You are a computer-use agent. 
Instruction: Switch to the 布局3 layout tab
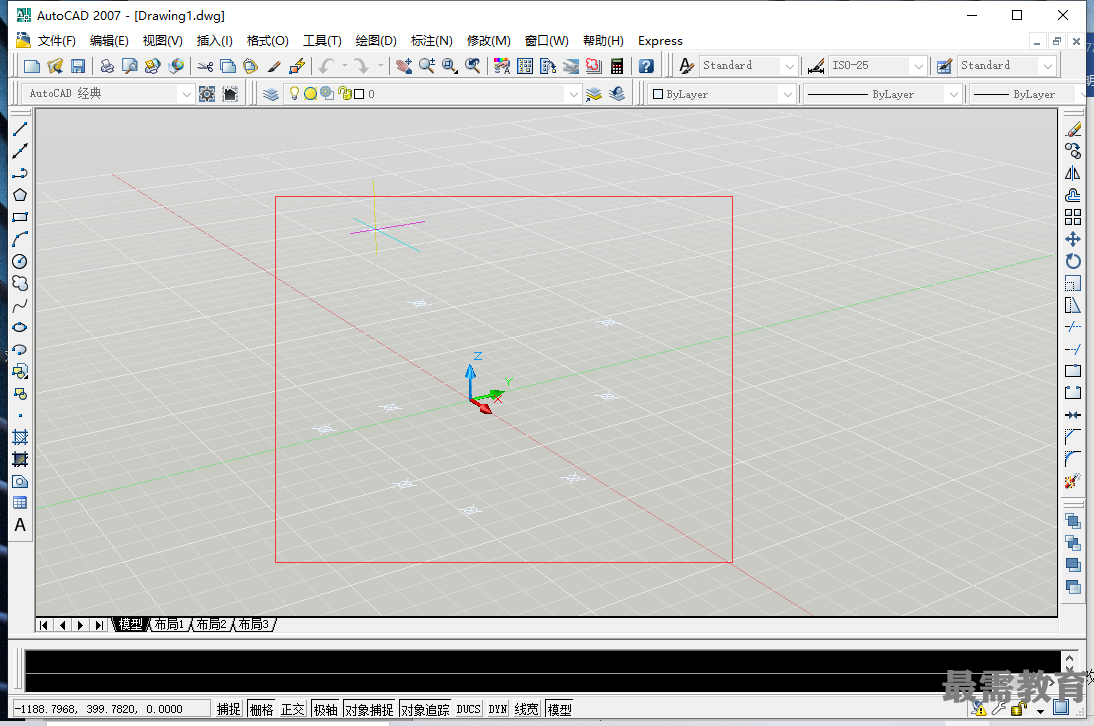click(x=254, y=624)
